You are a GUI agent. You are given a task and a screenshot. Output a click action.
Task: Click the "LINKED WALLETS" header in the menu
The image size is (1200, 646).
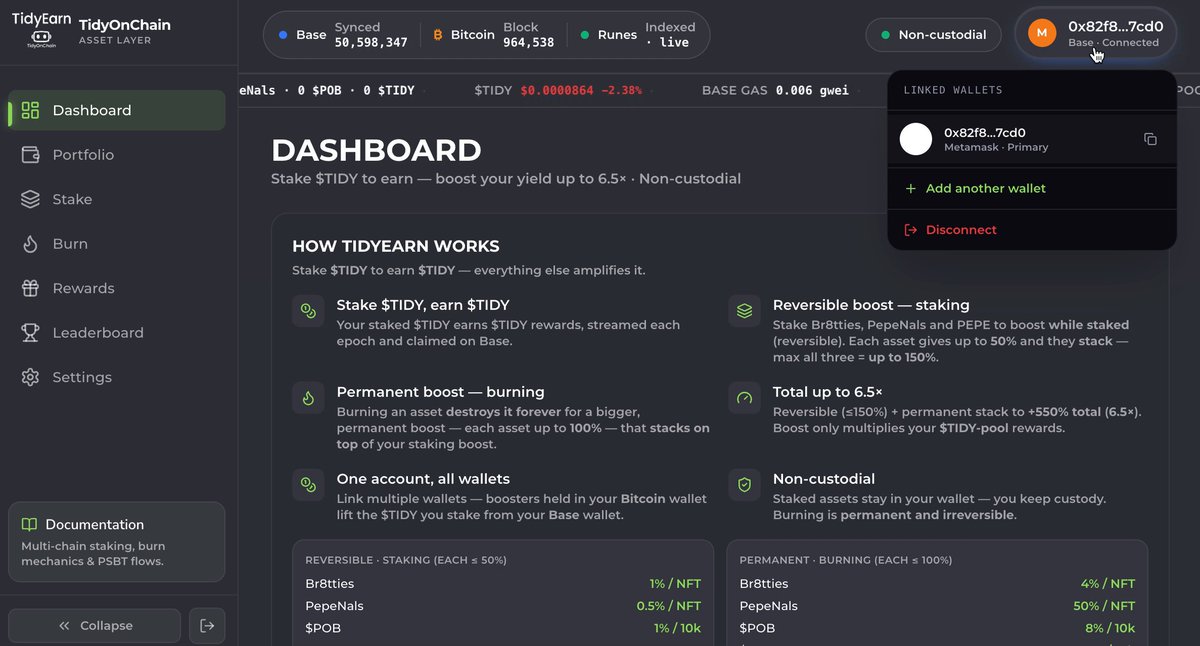[953, 90]
